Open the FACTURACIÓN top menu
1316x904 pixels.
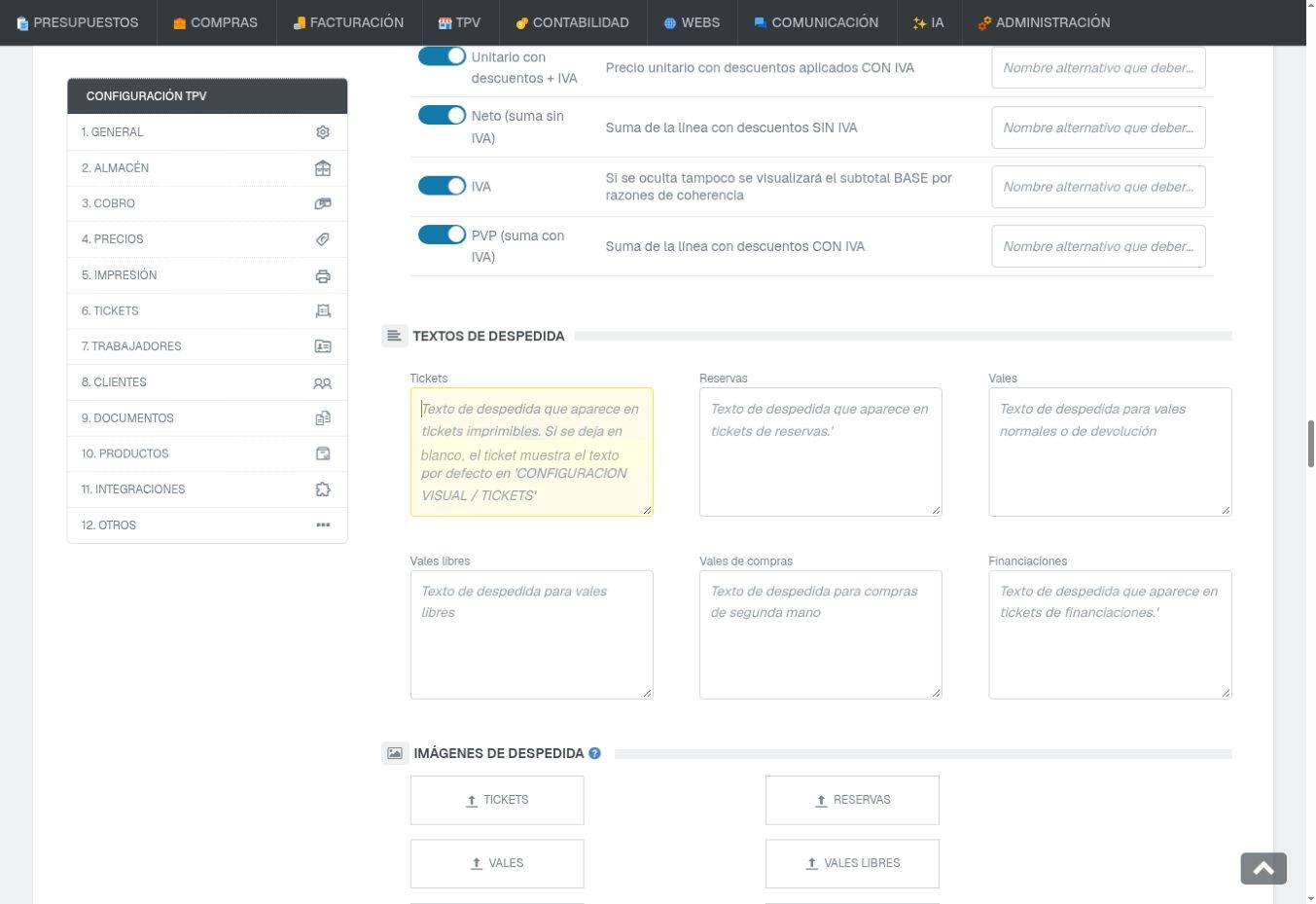pyautogui.click(x=348, y=22)
